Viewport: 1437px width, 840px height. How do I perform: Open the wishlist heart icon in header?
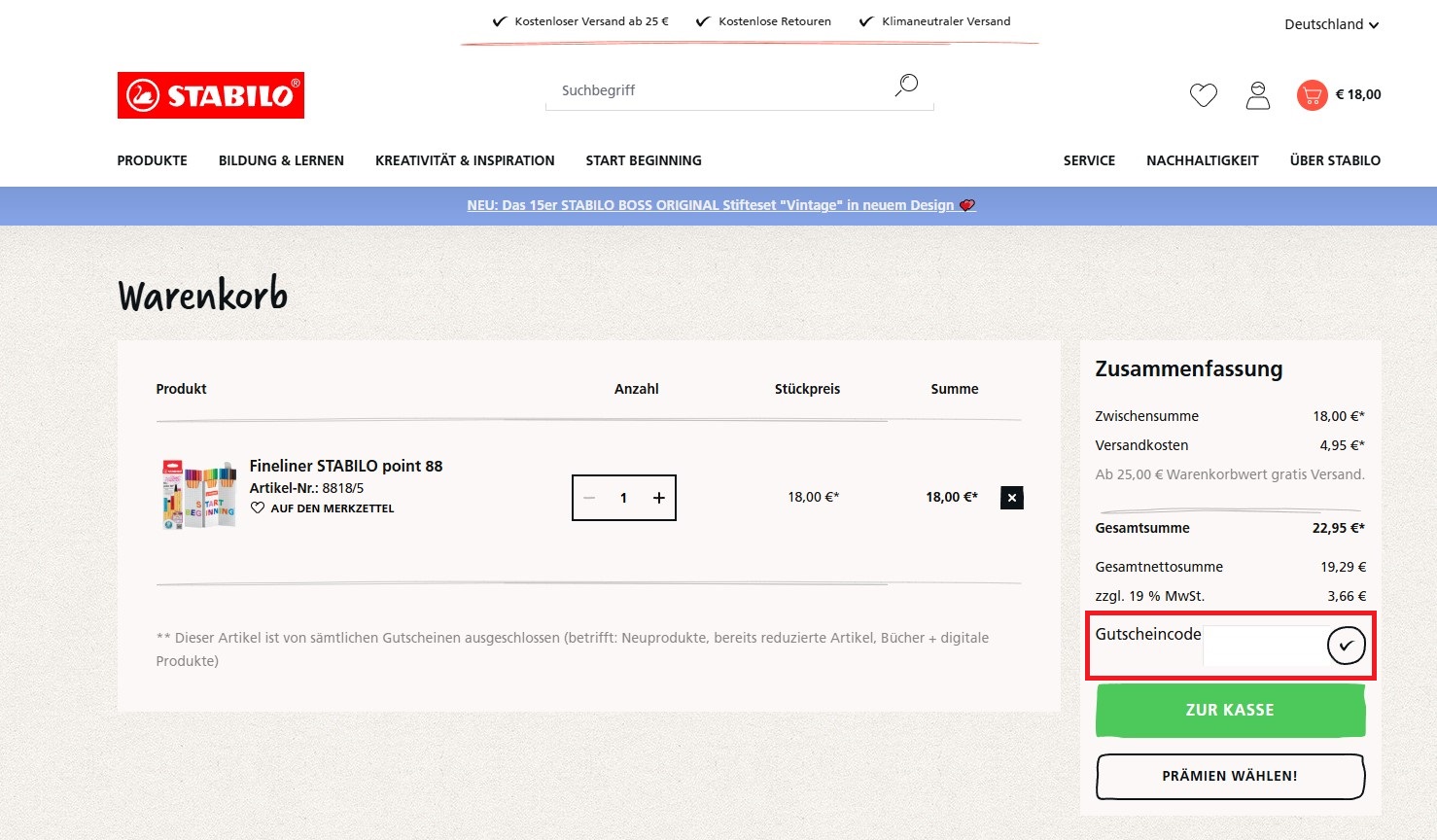(x=1204, y=94)
